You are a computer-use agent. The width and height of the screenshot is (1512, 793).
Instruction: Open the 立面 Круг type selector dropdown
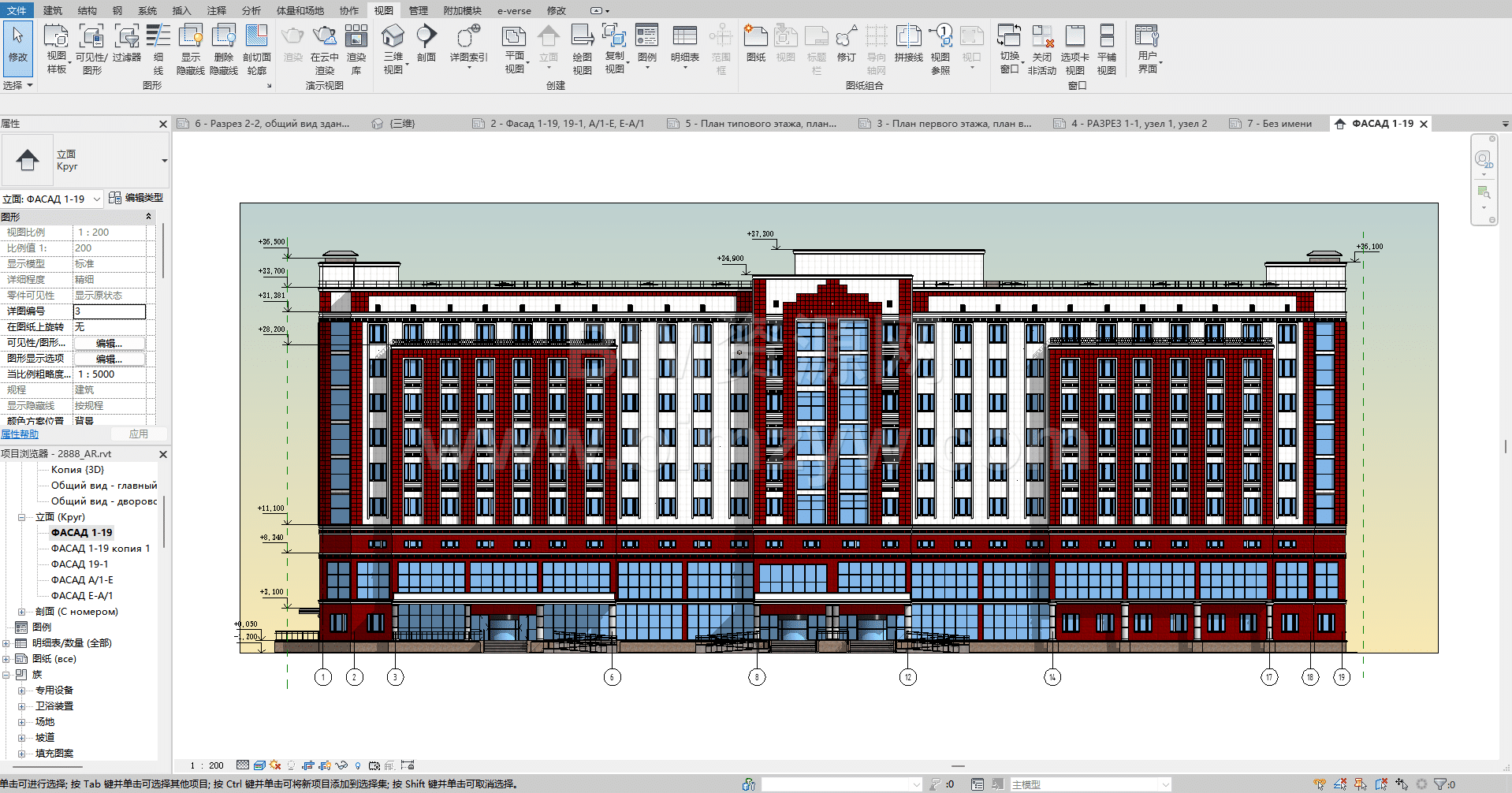pyautogui.click(x=165, y=160)
